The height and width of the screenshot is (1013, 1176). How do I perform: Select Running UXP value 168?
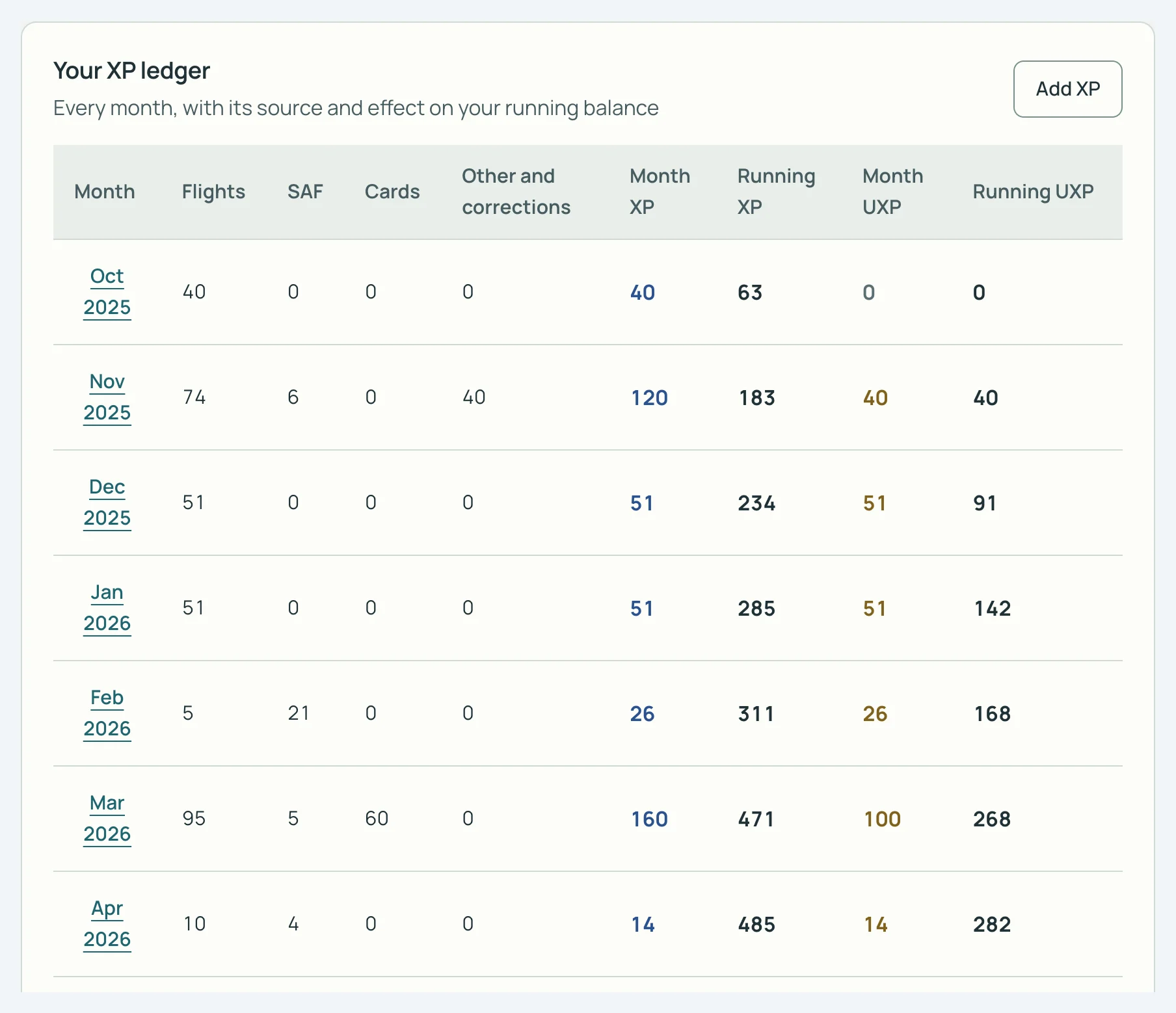pos(993,714)
